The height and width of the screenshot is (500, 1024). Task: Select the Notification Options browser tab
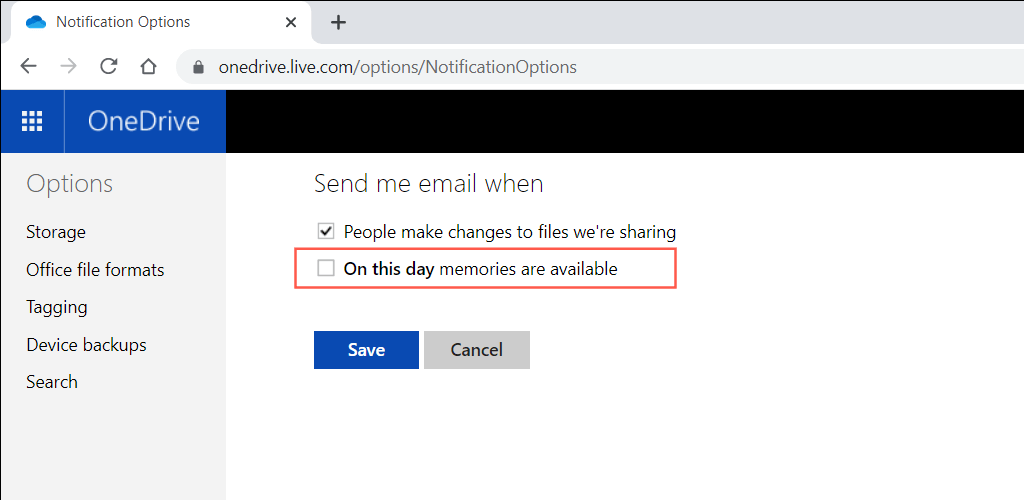150,22
